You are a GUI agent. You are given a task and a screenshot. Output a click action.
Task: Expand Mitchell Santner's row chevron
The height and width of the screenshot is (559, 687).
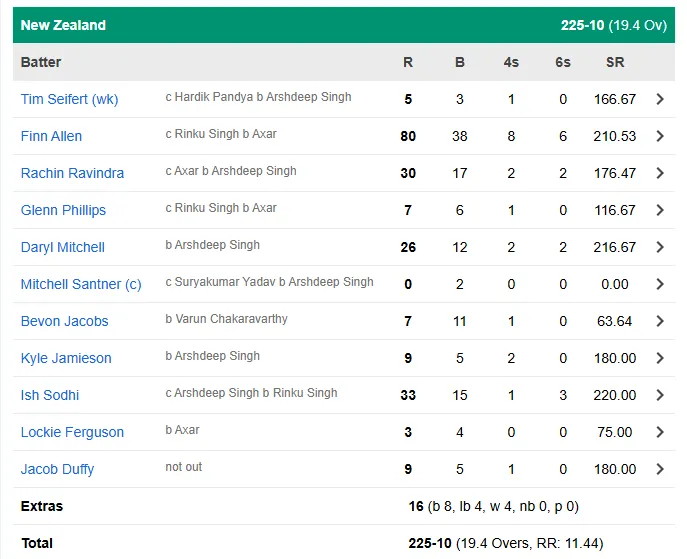point(660,284)
